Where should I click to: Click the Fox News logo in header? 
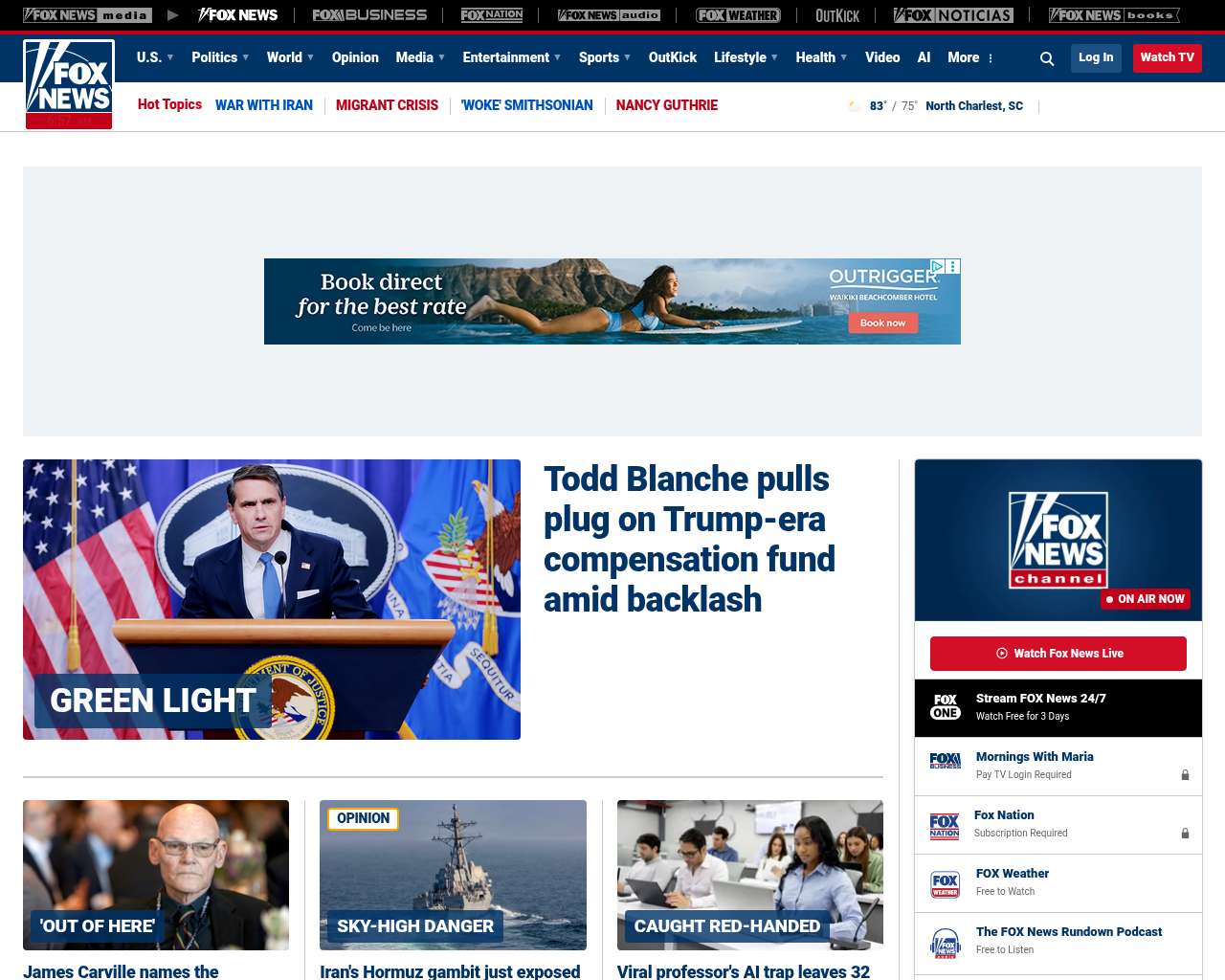[x=69, y=84]
